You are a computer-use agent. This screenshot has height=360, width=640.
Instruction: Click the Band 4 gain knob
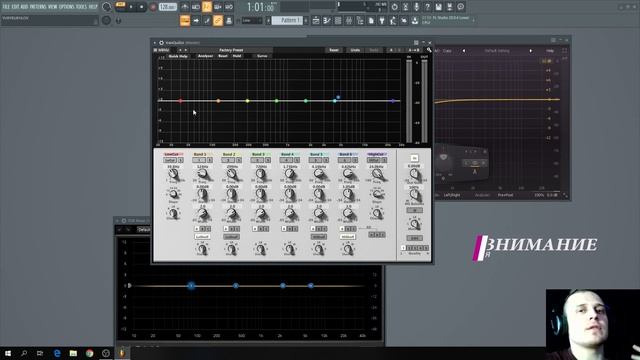click(289, 193)
